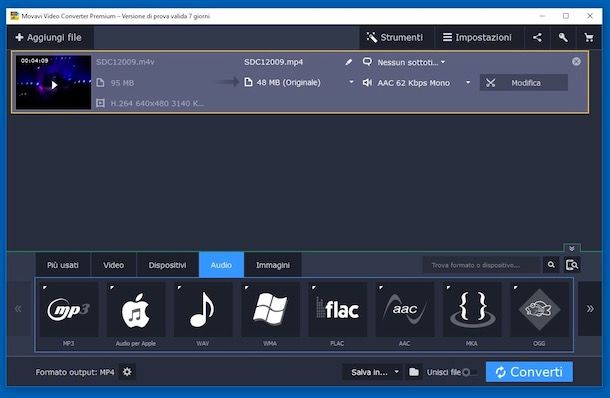
Task: Expand the AAC 62 Kbps Mono audio dropdown
Action: 468,82
